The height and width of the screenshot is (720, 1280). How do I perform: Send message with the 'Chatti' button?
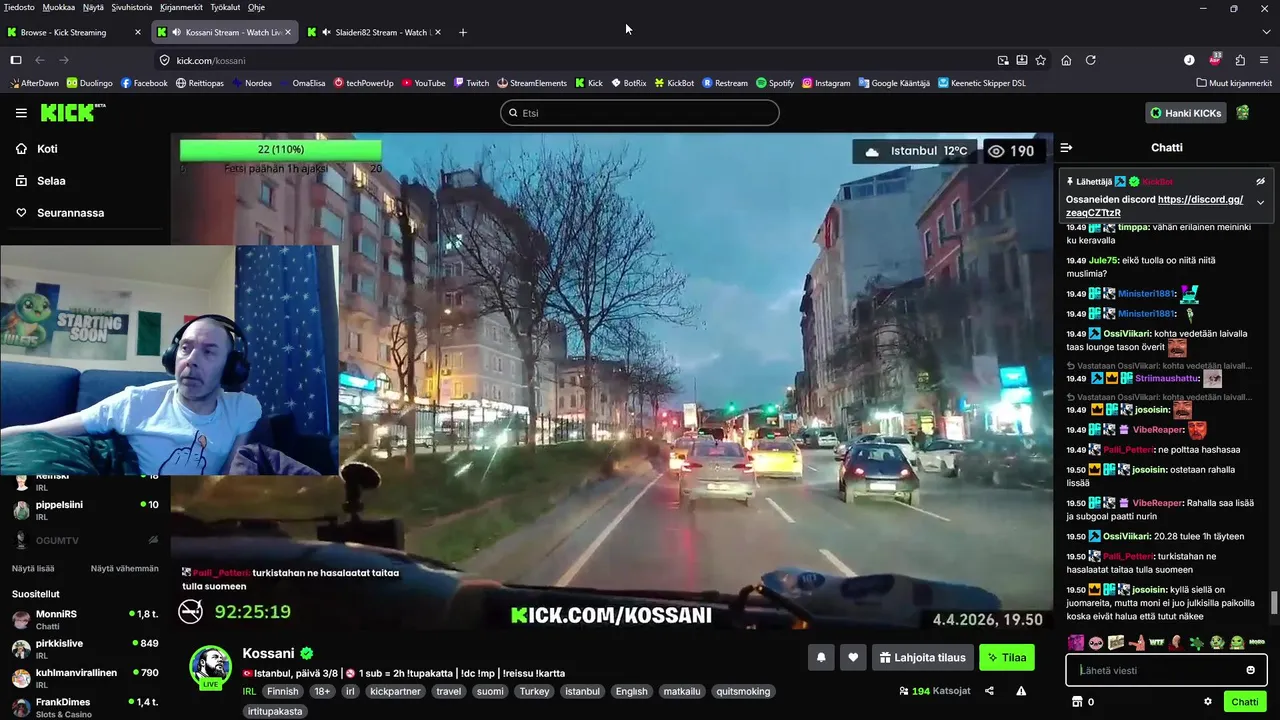[x=1245, y=702]
